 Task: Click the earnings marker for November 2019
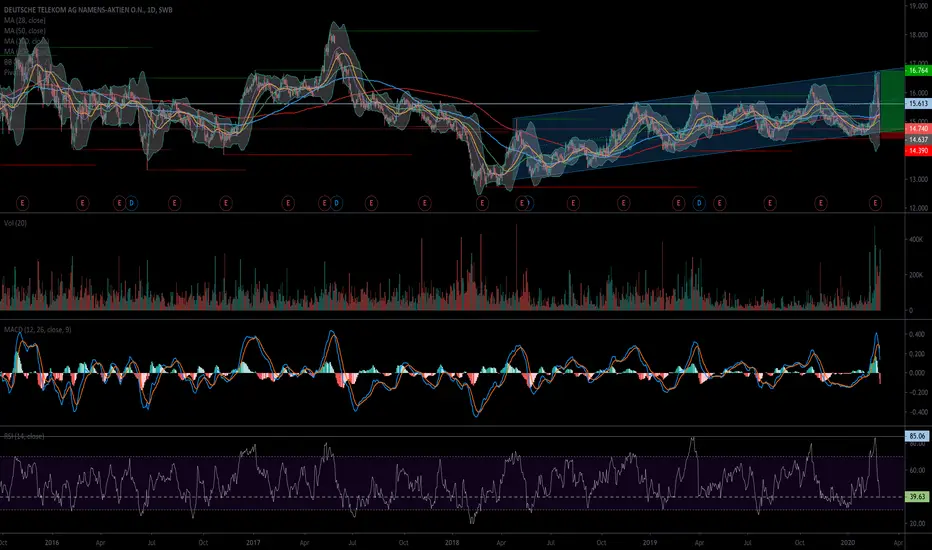click(x=821, y=203)
